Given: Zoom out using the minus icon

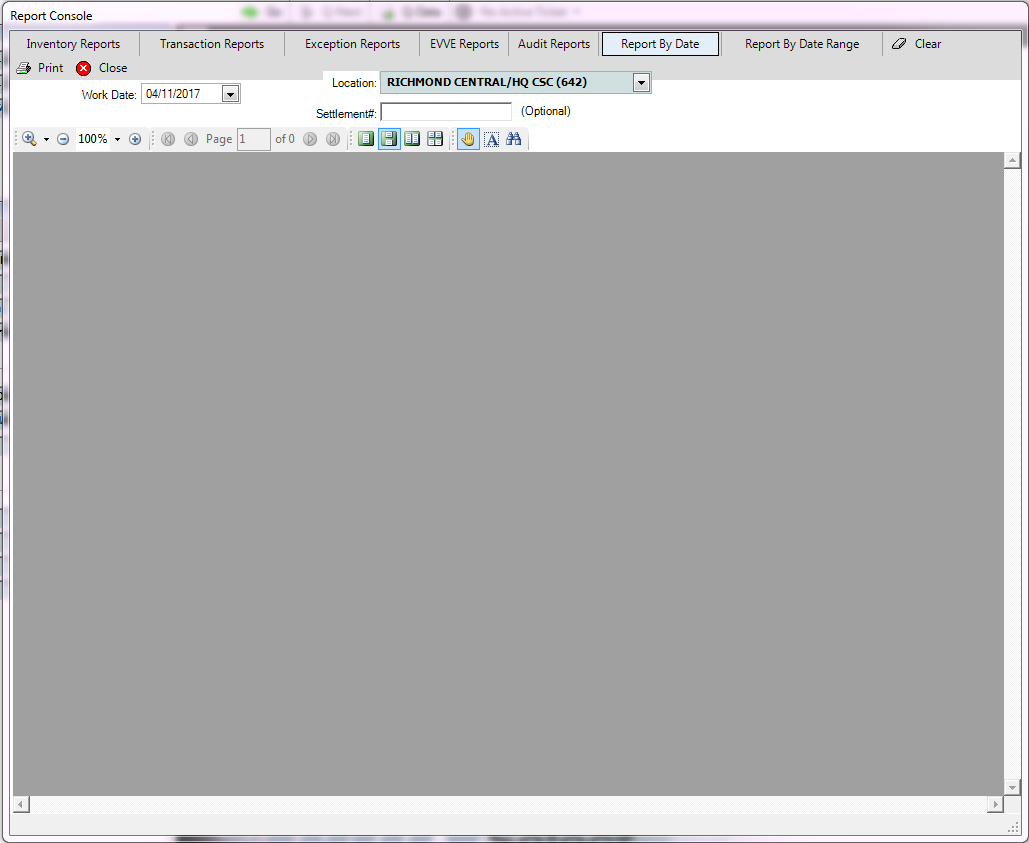Looking at the screenshot, I should [63, 138].
